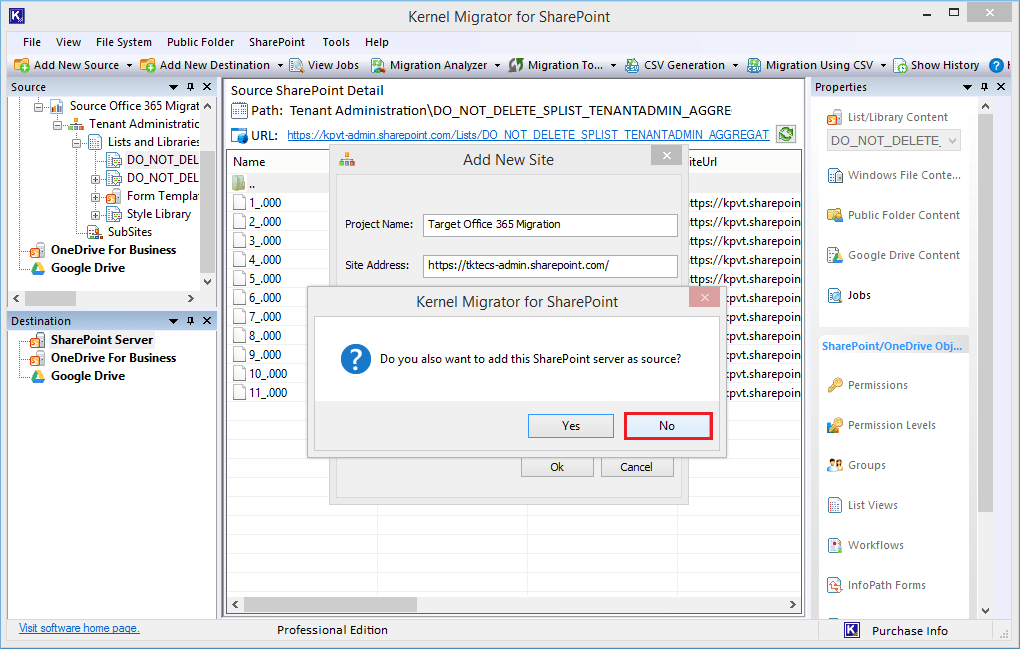Open InfoPath Forms in Properties panel
1020x649 pixels.
tap(876, 585)
